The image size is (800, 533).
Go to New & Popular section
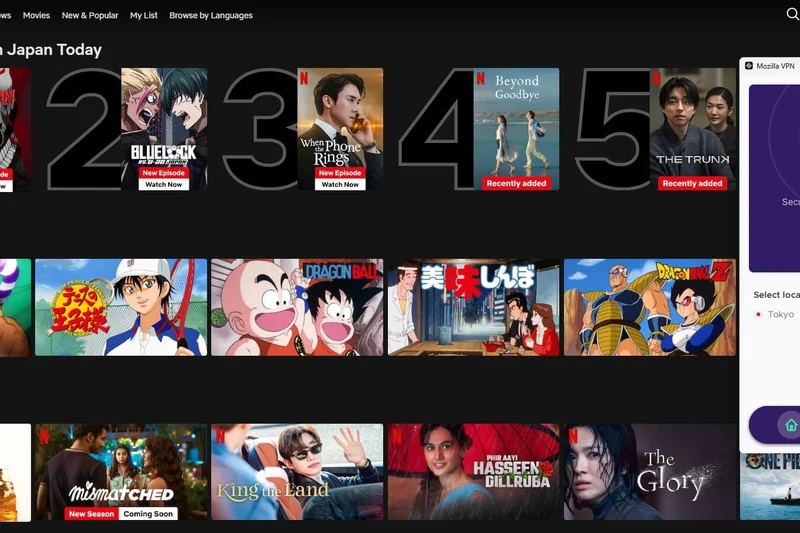pos(89,16)
